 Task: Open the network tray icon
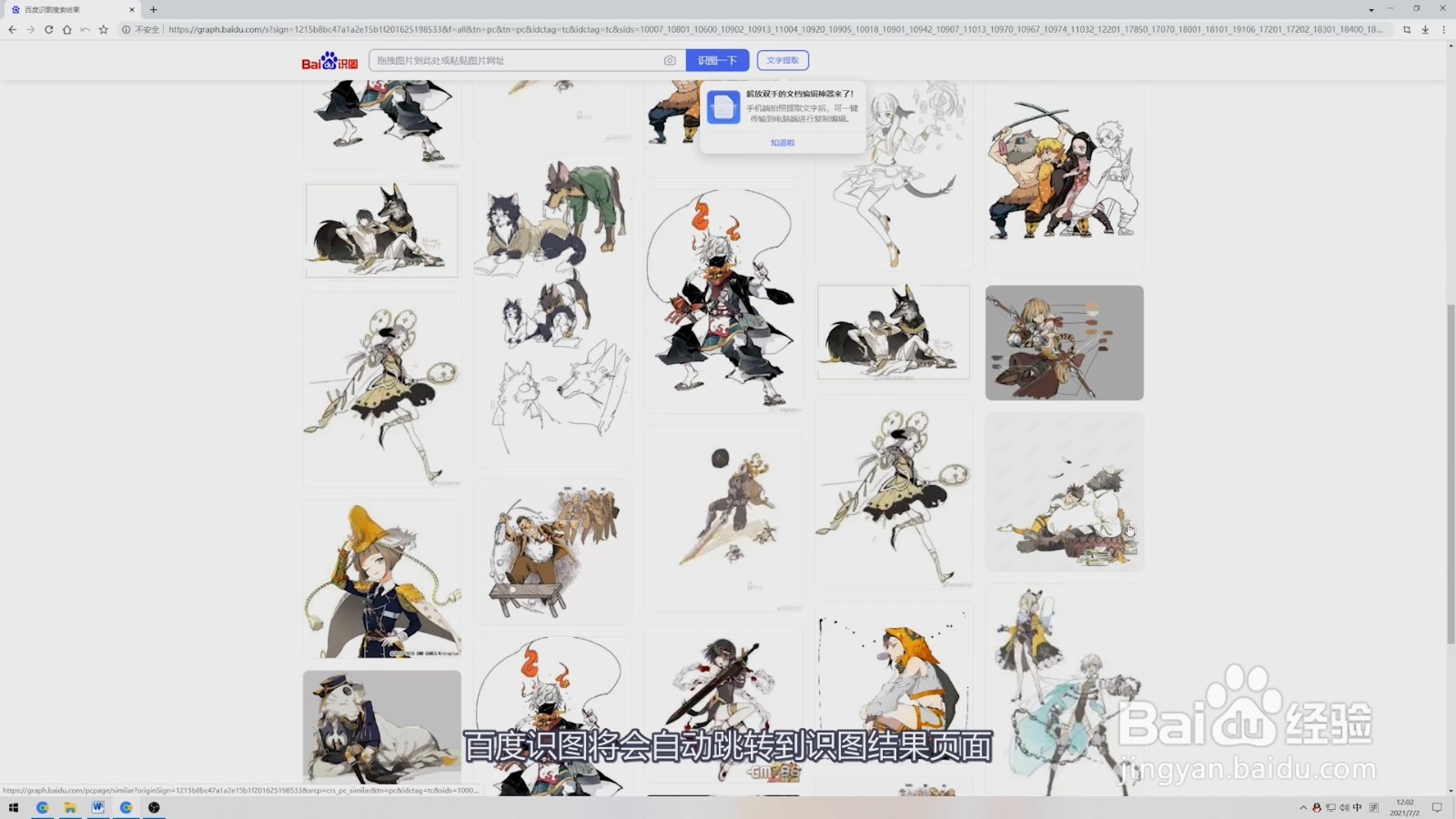click(1330, 807)
